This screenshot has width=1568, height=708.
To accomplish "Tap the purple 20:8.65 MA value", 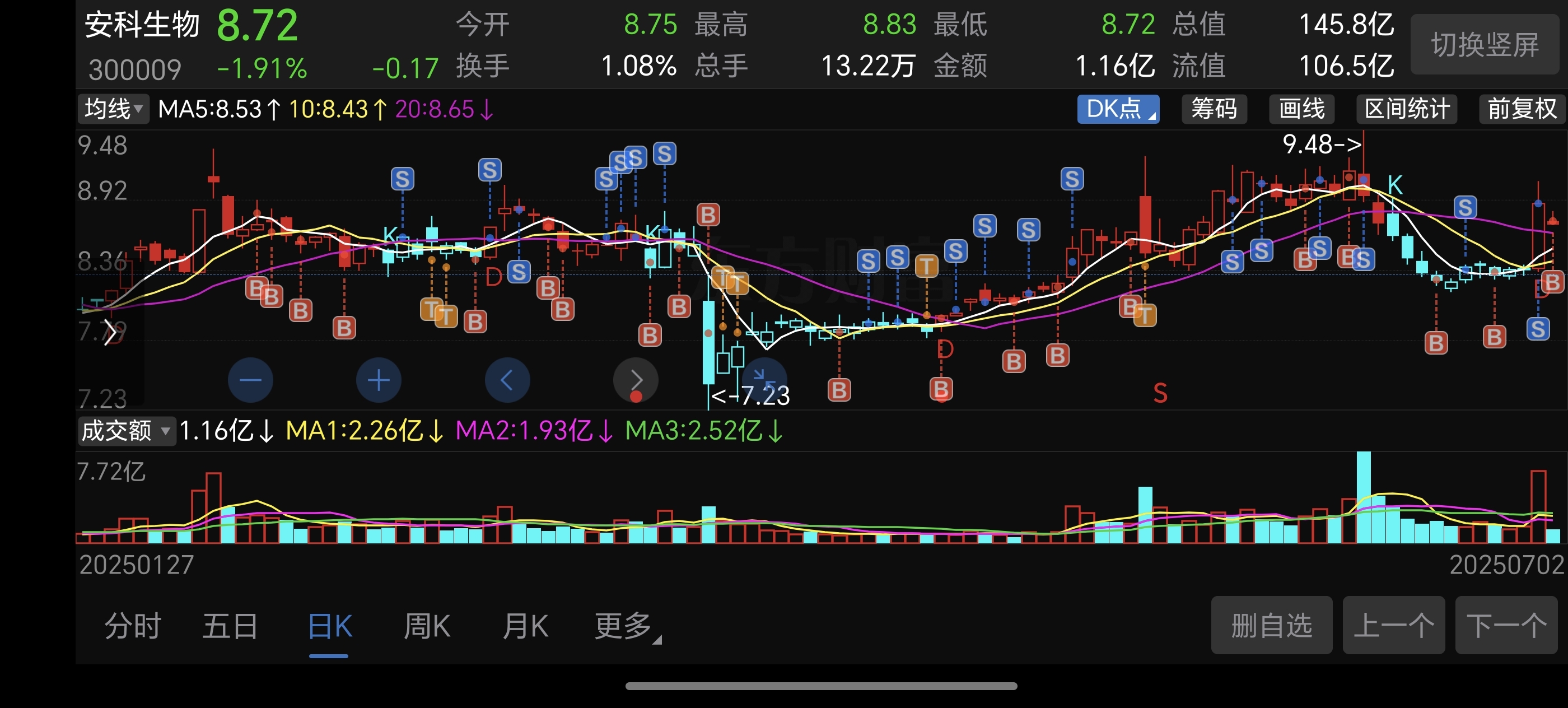I will 444,110.
